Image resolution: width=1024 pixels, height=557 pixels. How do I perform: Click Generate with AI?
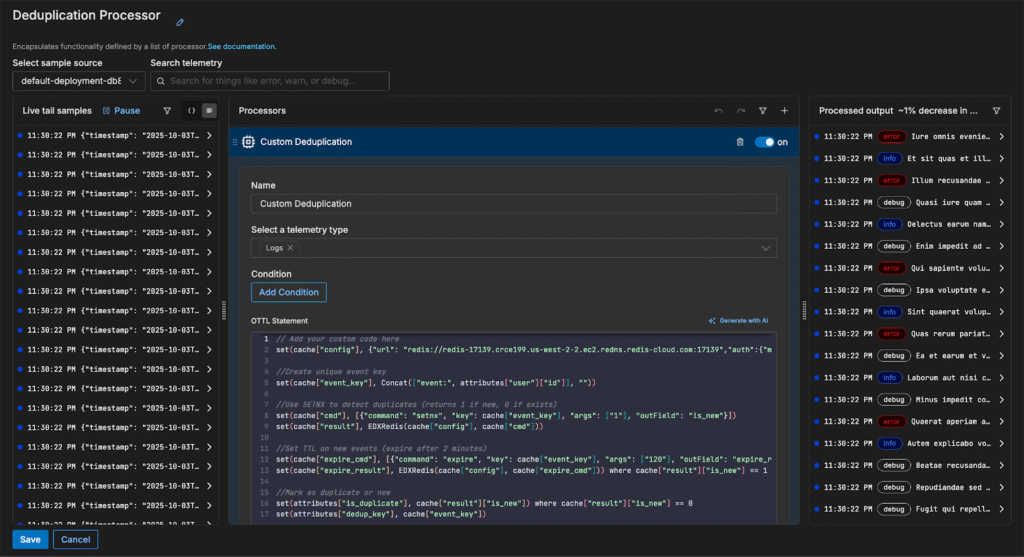tap(738, 321)
